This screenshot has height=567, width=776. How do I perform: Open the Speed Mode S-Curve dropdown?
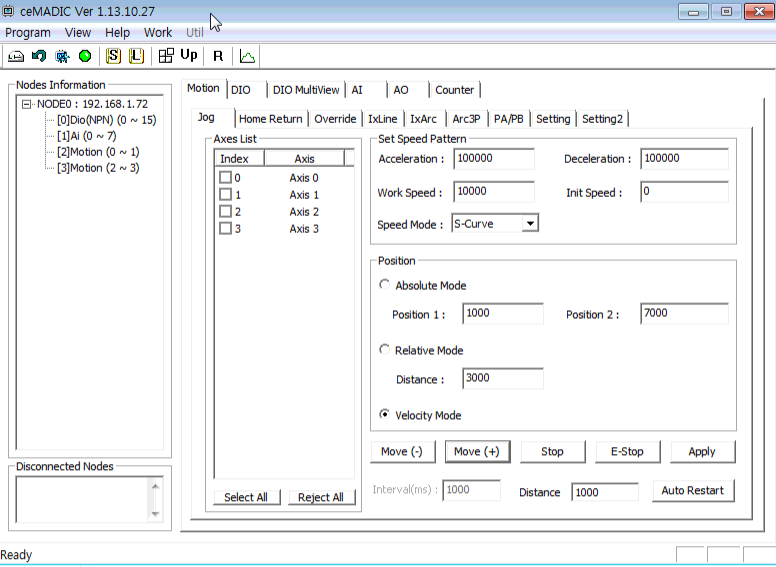point(530,224)
